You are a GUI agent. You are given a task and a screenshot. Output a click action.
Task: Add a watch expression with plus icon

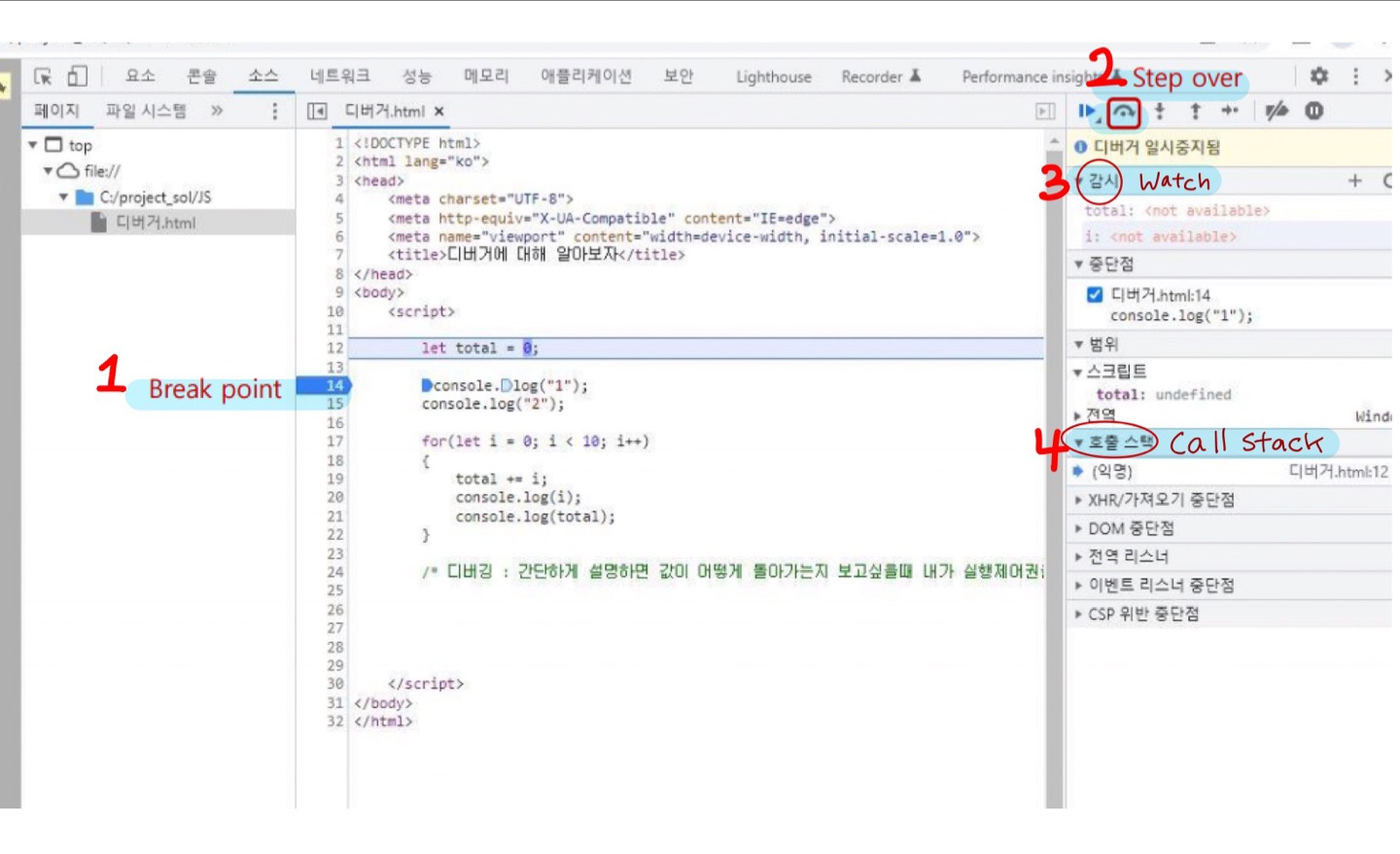tap(1354, 181)
